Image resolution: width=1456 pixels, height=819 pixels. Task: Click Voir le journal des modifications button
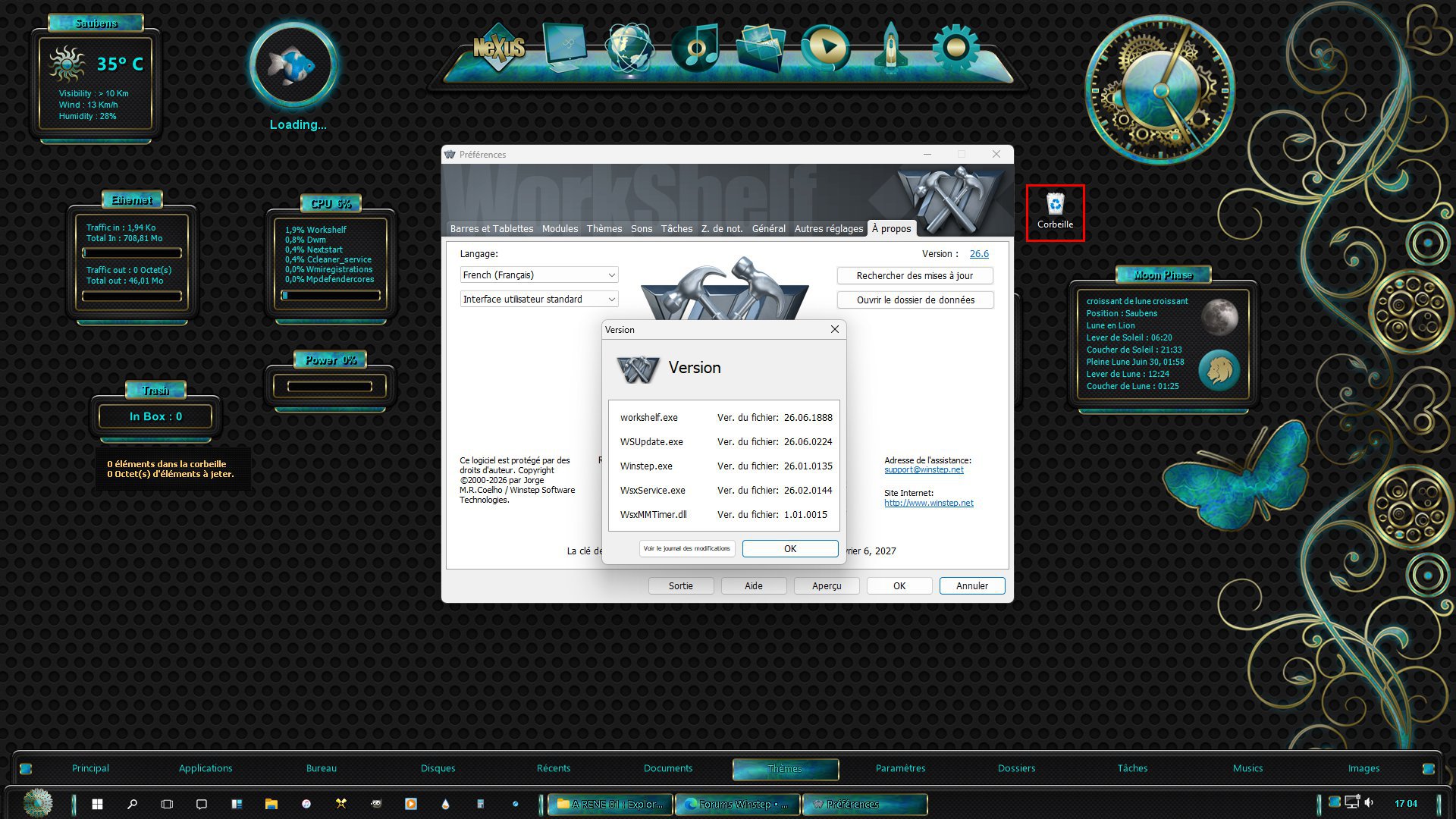pos(687,549)
